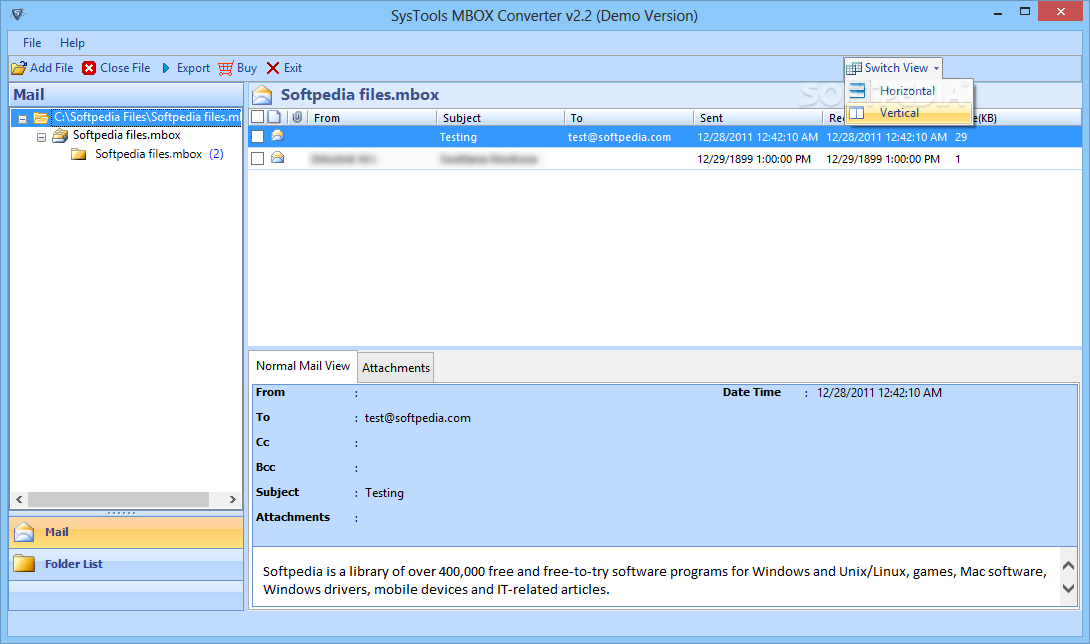The height and width of the screenshot is (644, 1090).
Task: Select the C:\Softpedia Files root path
Action: (147, 117)
